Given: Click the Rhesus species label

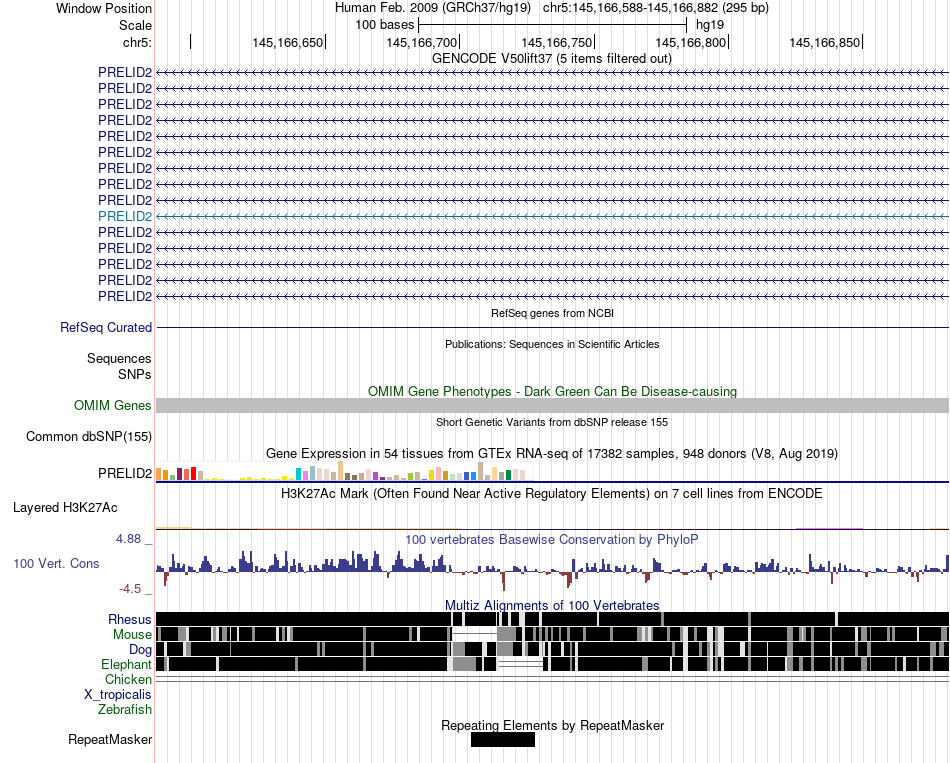Looking at the screenshot, I should (x=130, y=619).
